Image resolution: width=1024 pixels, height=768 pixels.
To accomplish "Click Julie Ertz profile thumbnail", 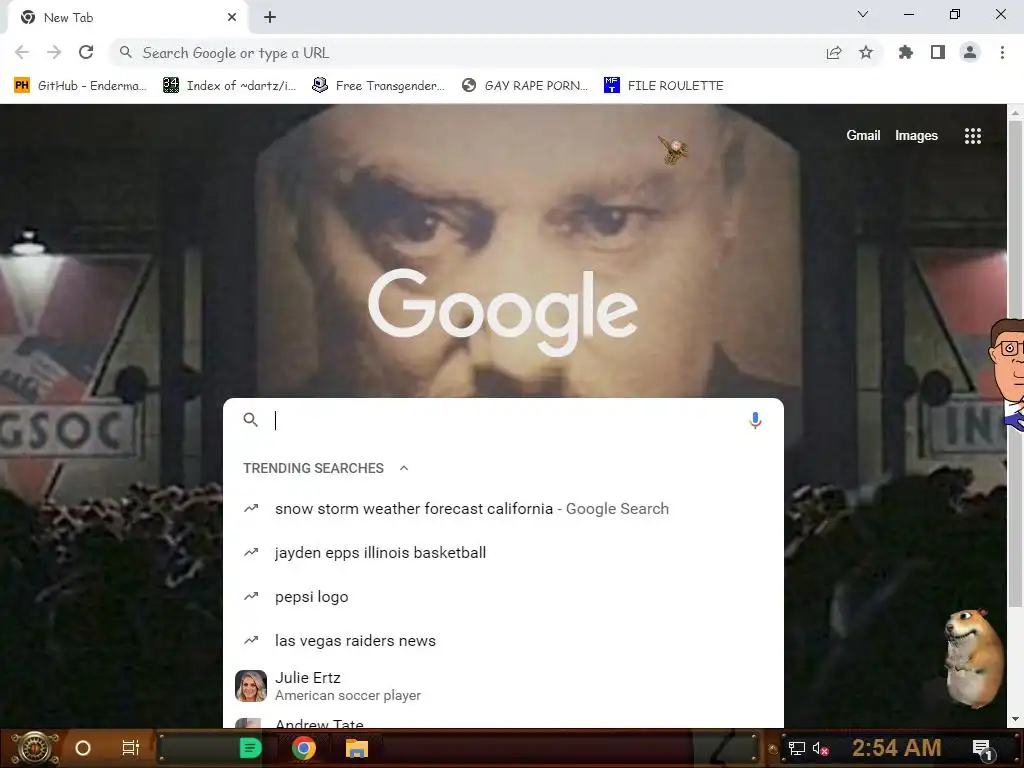I will pos(251,686).
